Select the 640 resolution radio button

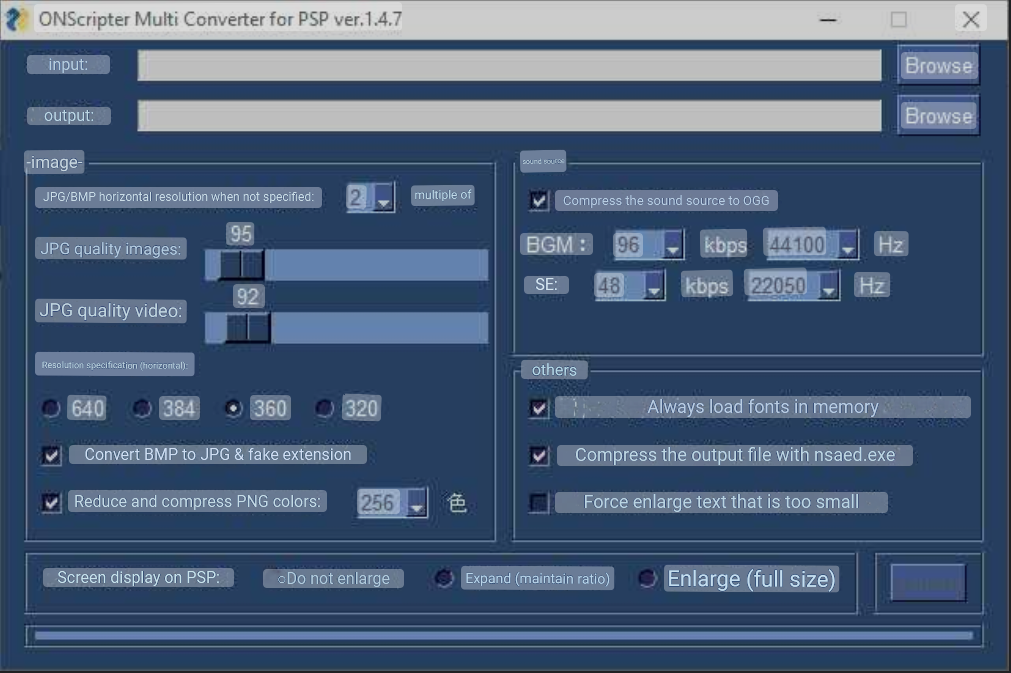(51, 408)
